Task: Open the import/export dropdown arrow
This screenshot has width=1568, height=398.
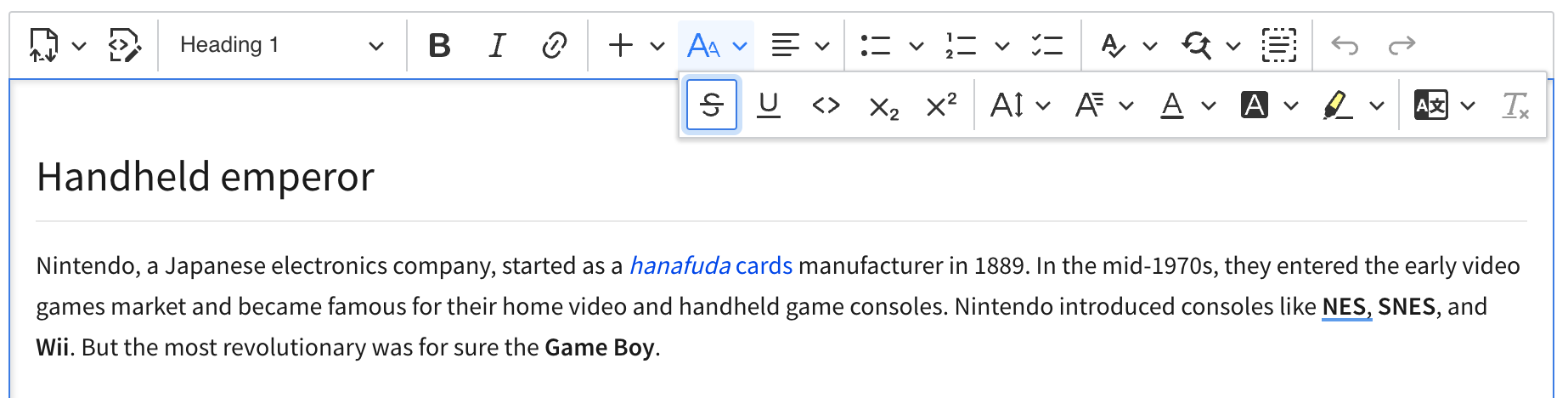Action: tap(79, 46)
